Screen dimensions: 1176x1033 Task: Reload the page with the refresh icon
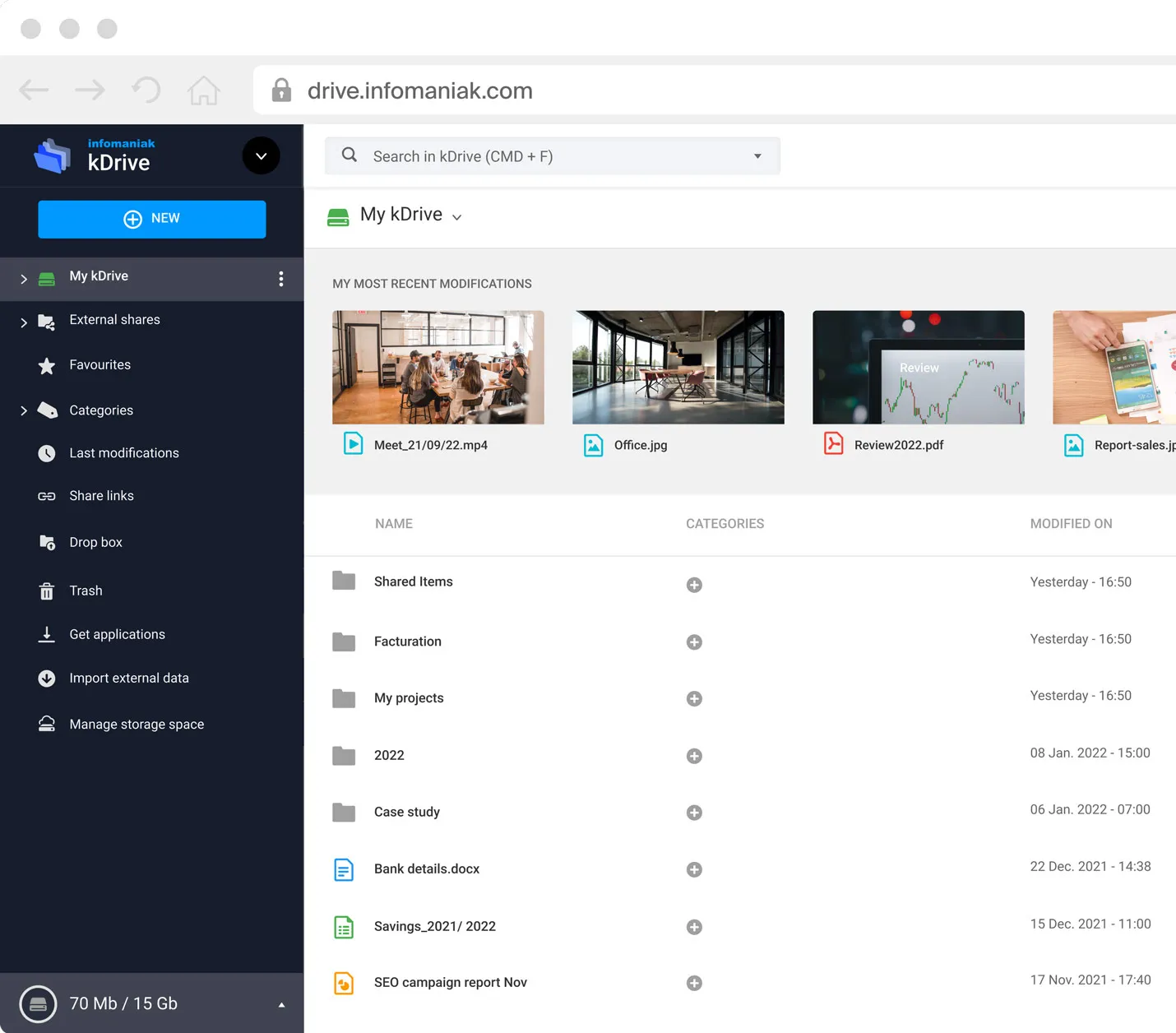click(x=146, y=90)
